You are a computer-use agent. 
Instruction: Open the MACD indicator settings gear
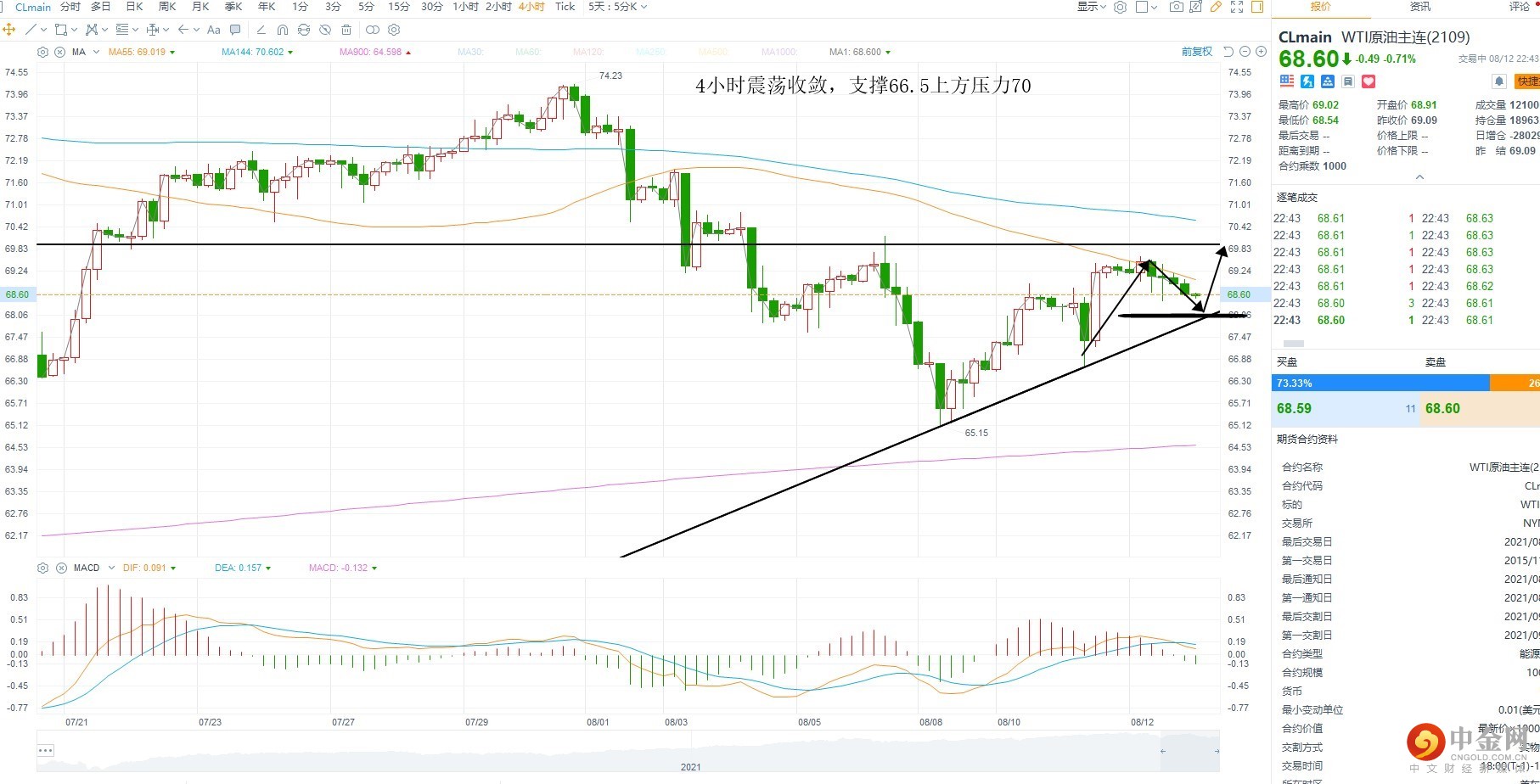tap(43, 568)
